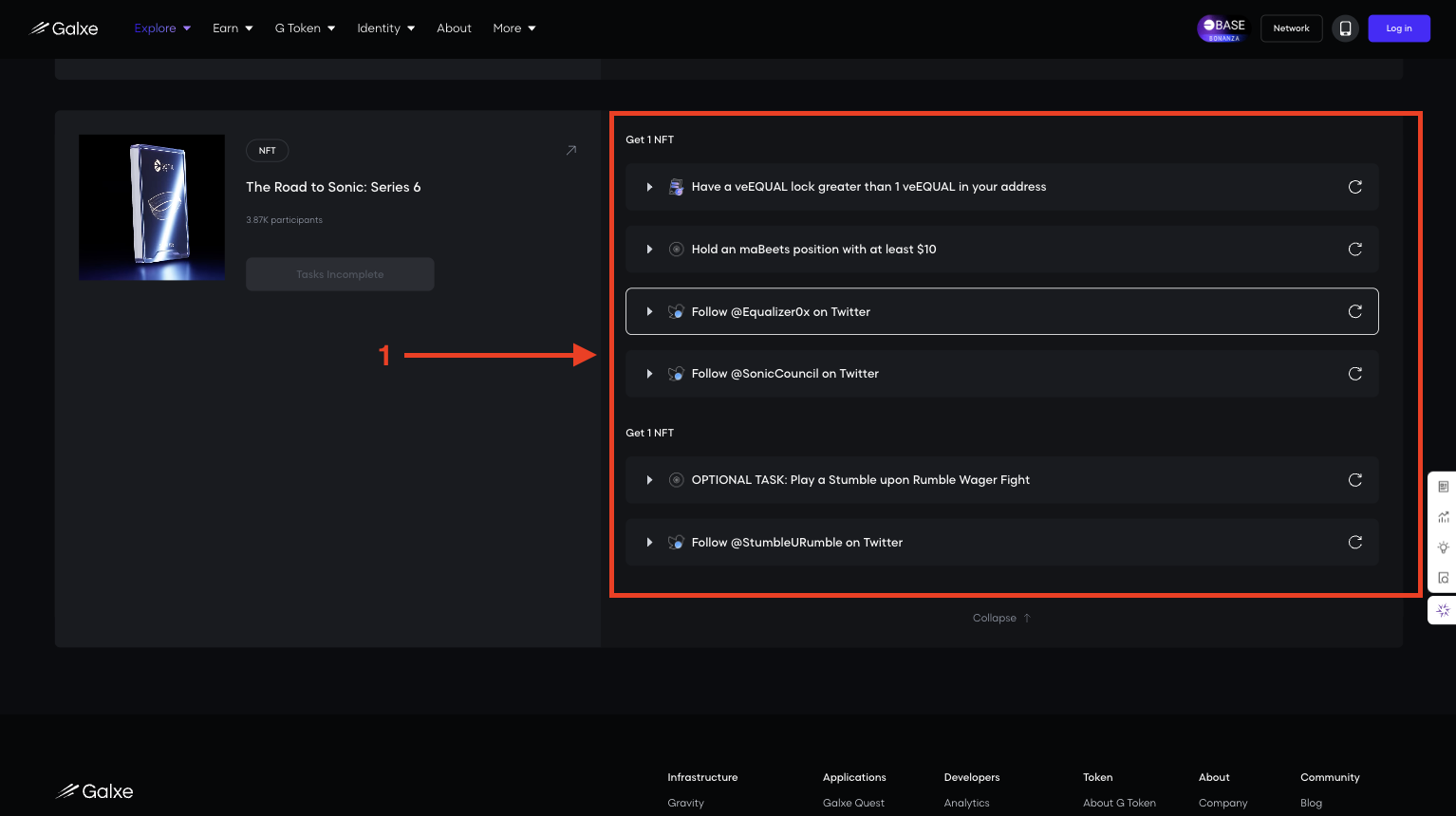Click the BASE BONANZA badge
The image size is (1456, 816).
1223,28
